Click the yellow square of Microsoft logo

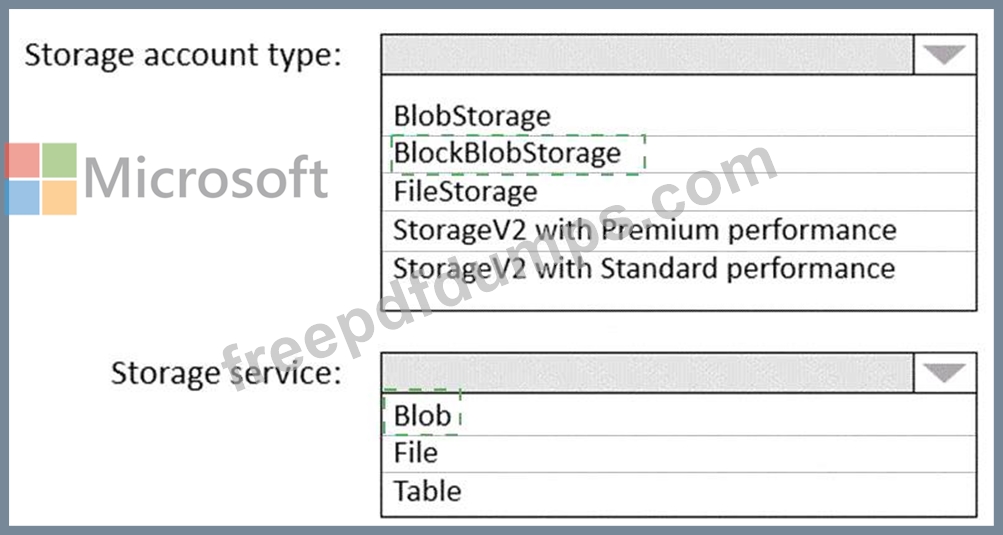[x=59, y=197]
